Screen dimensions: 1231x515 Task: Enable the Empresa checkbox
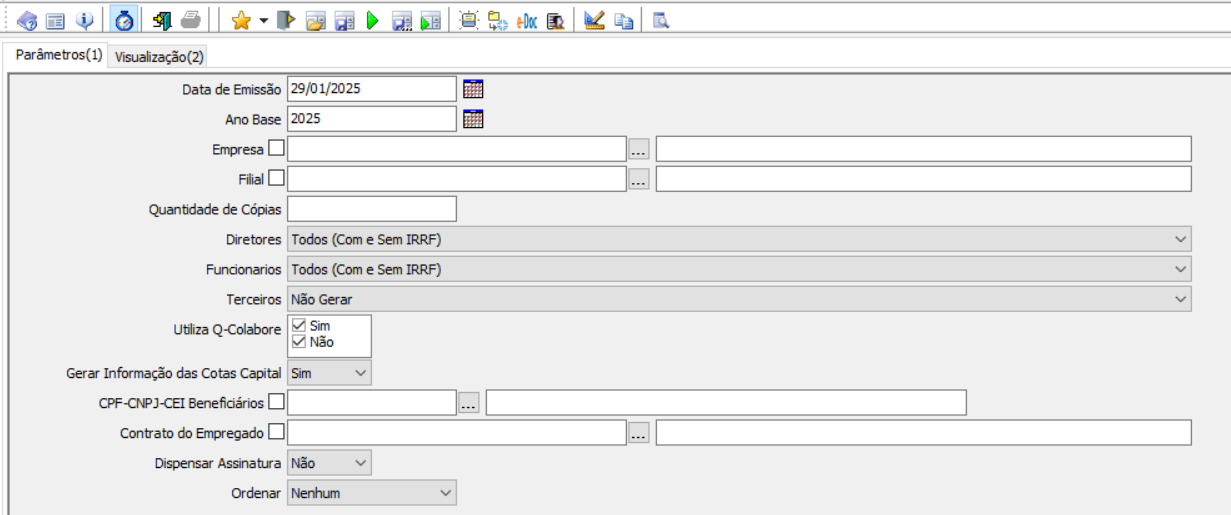(x=277, y=148)
